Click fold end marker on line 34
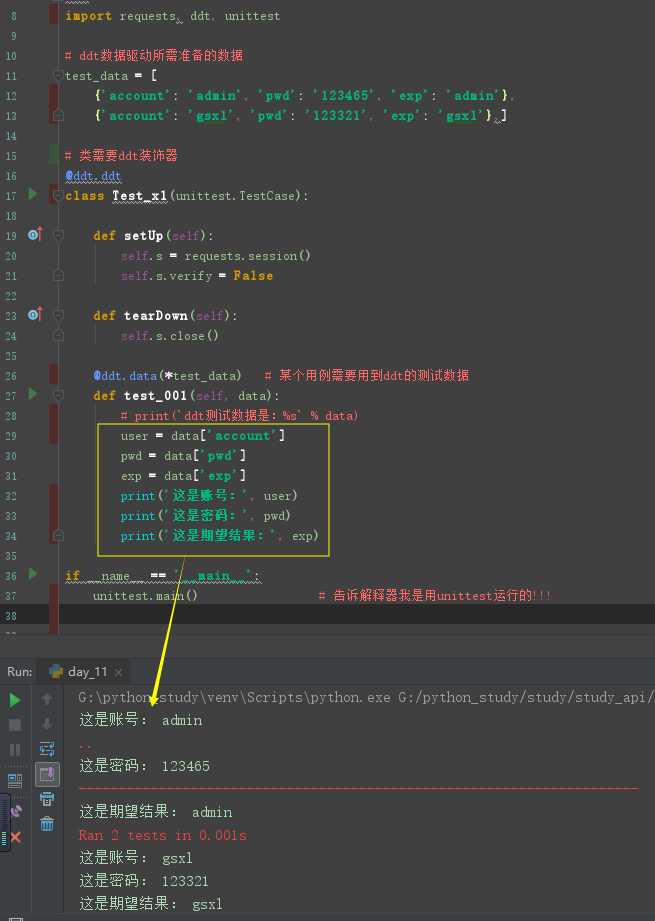Viewport: 655px width, 921px height. coord(58,535)
